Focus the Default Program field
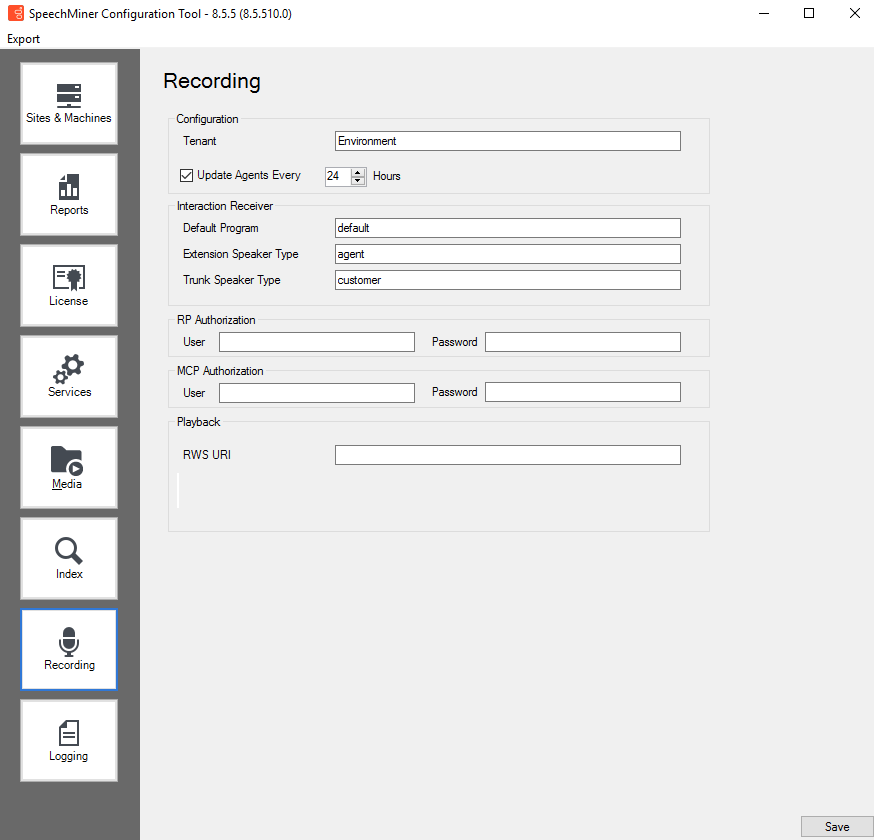This screenshot has height=840, width=874. (x=507, y=228)
